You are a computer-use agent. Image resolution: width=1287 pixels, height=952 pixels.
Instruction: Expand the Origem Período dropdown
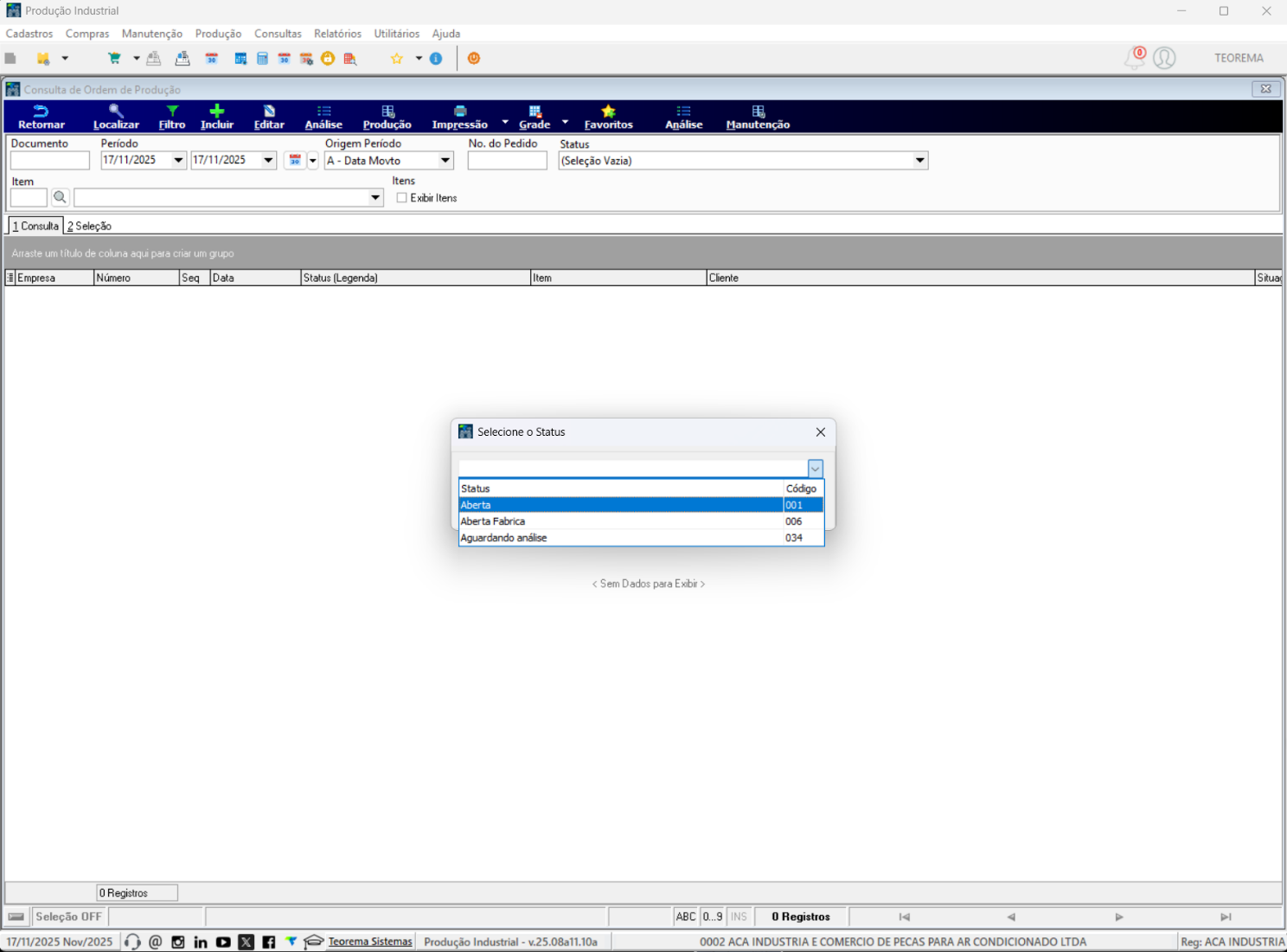445,161
